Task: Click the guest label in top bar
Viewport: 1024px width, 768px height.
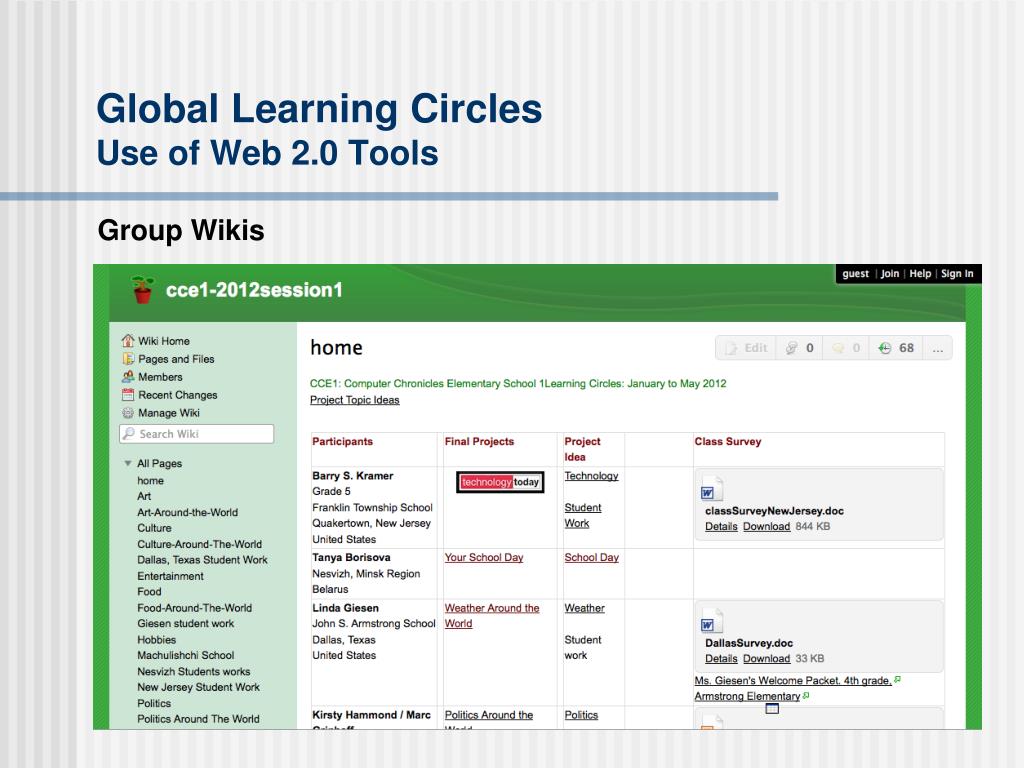Action: (855, 274)
